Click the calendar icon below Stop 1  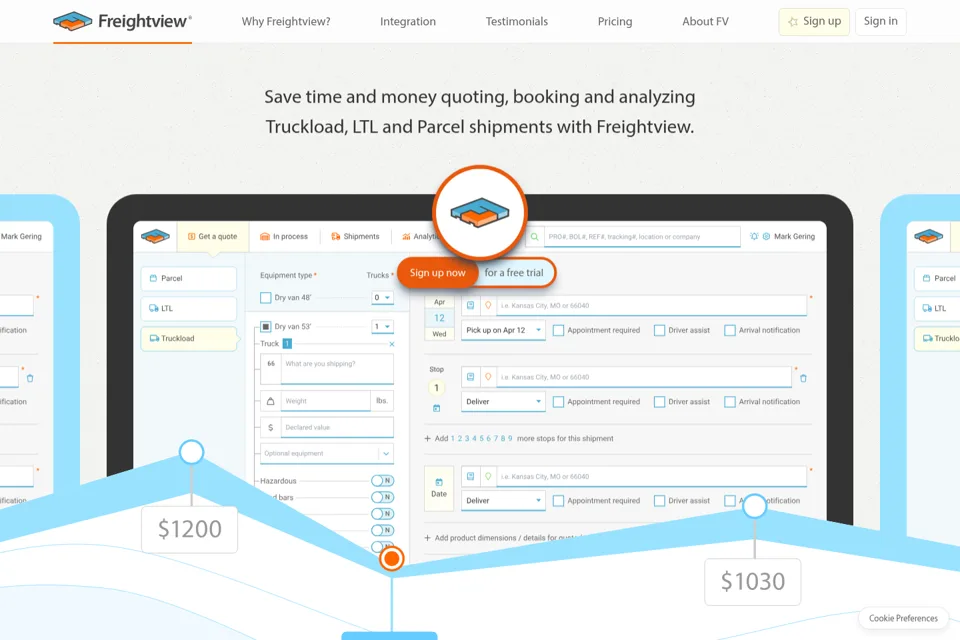437,408
